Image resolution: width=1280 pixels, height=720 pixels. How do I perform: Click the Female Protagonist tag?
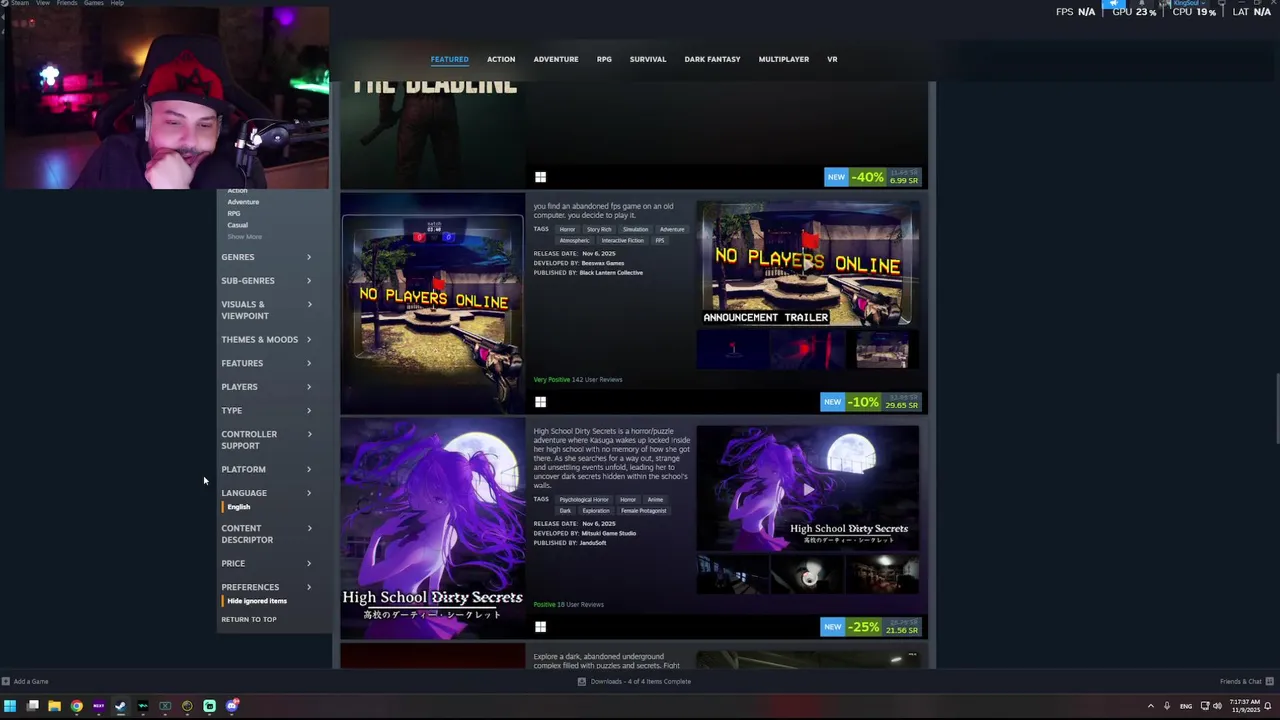click(644, 510)
